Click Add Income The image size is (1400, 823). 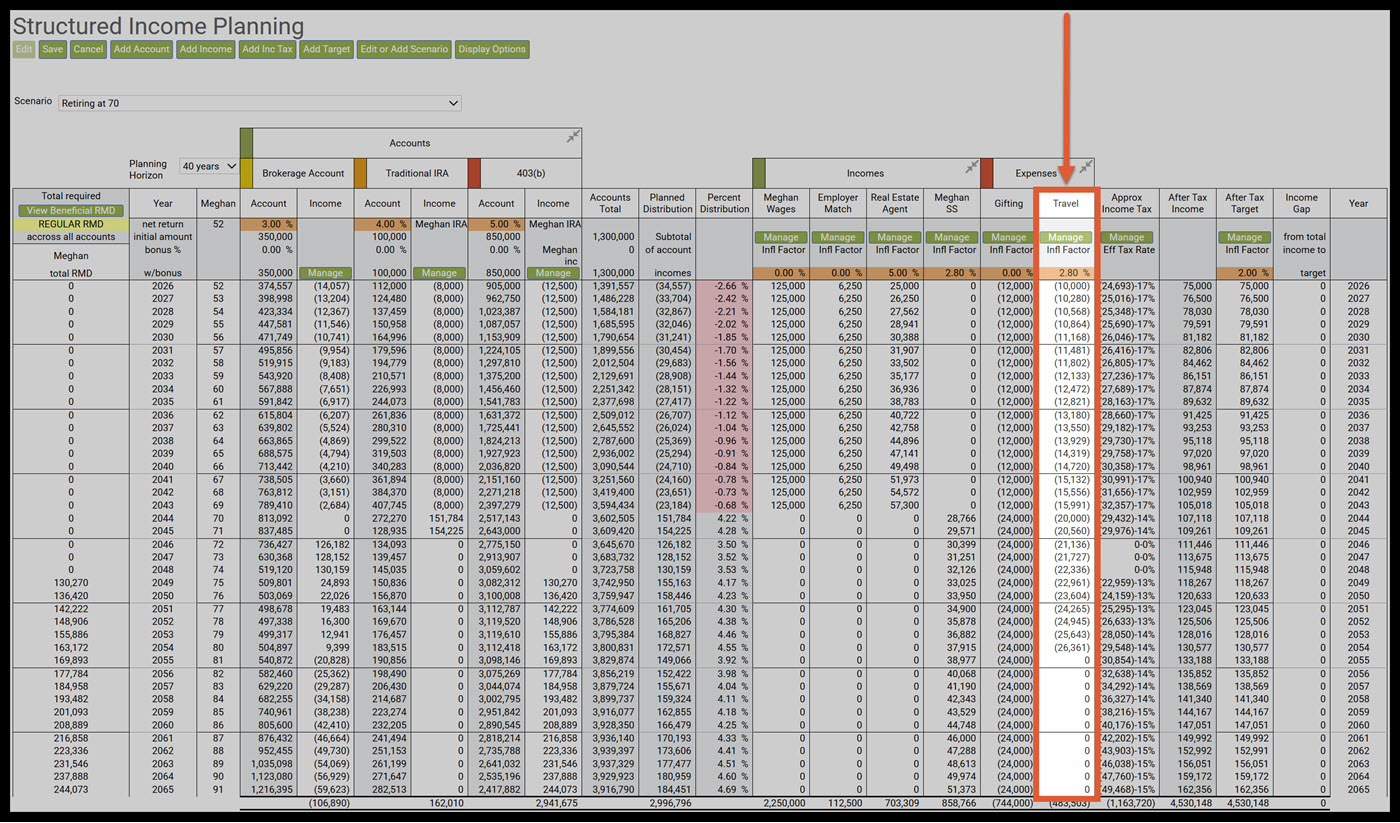point(206,49)
